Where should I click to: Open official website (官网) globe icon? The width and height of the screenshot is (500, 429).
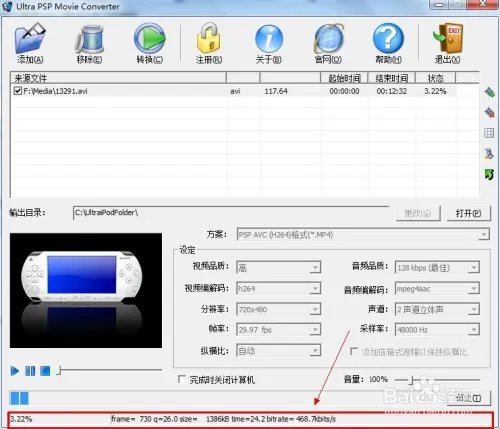click(x=328, y=39)
